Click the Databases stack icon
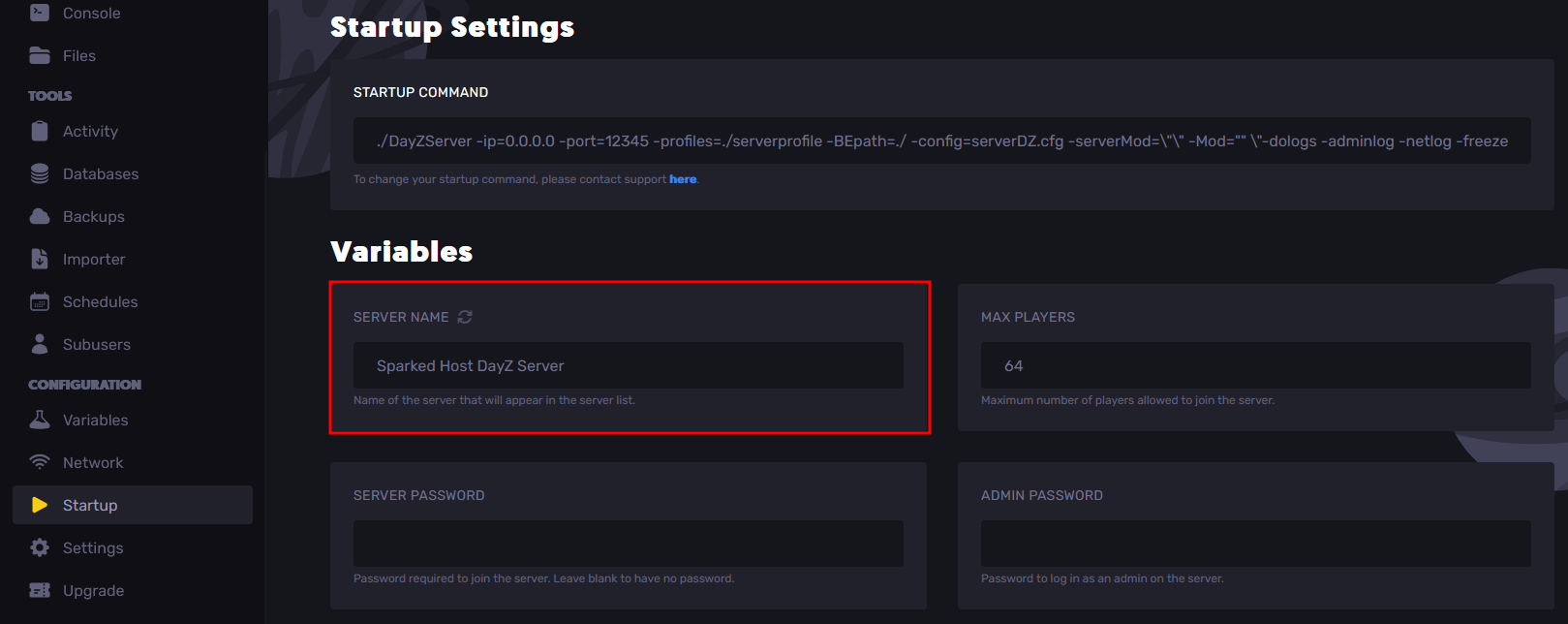 pyautogui.click(x=40, y=173)
